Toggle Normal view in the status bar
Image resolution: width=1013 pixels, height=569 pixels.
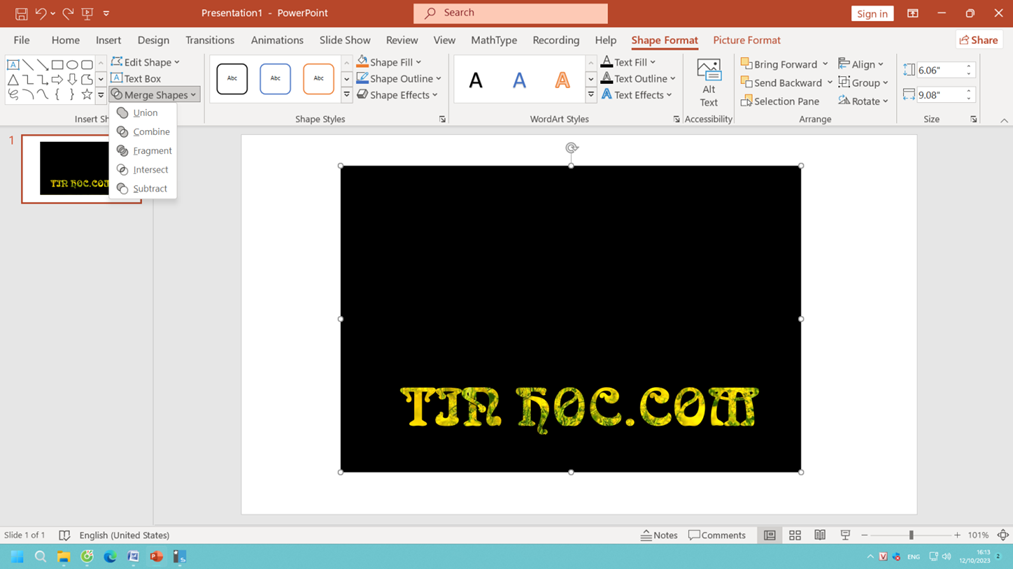tap(769, 536)
